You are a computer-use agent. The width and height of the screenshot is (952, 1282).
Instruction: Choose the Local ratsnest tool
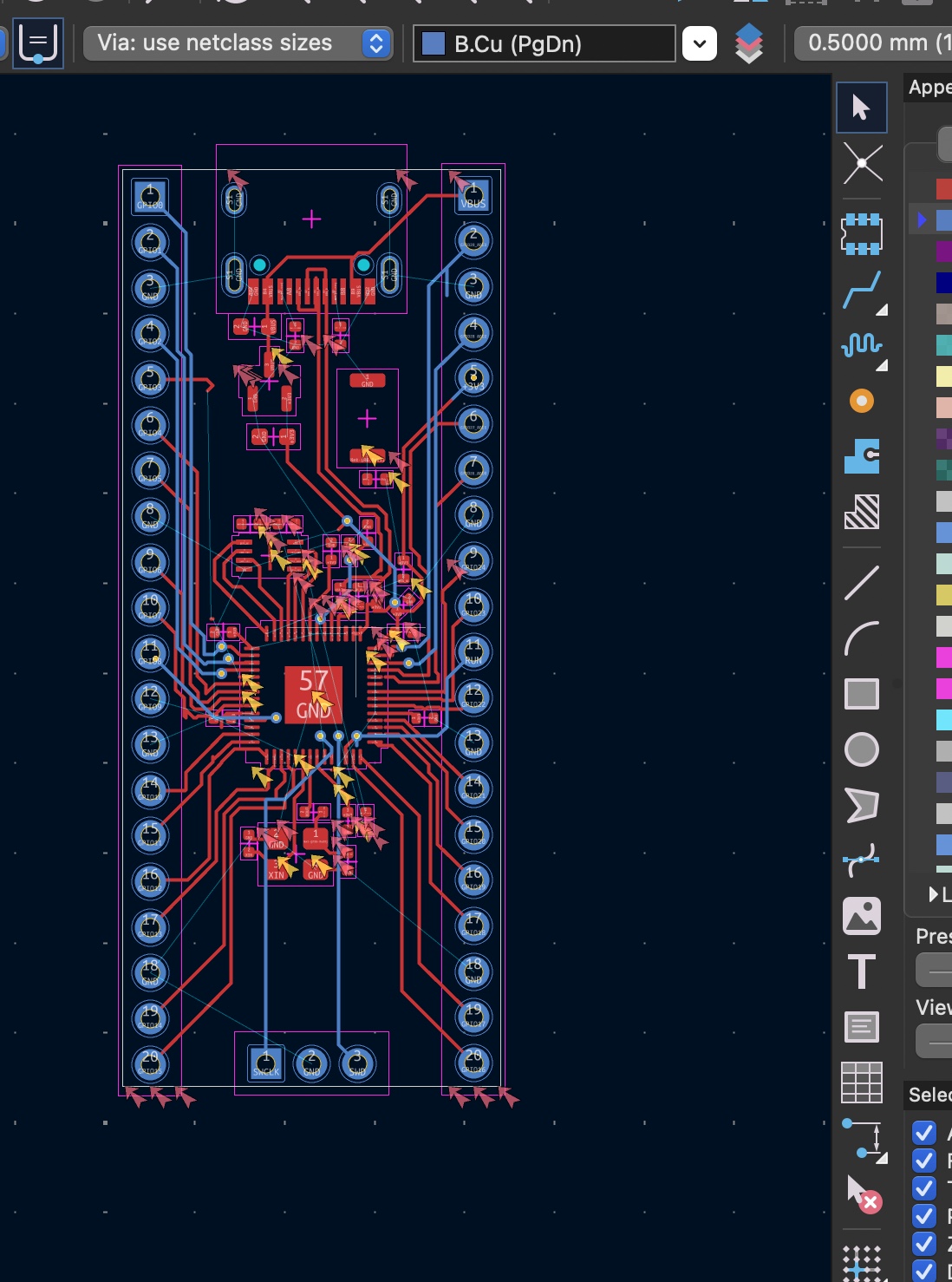[x=862, y=164]
